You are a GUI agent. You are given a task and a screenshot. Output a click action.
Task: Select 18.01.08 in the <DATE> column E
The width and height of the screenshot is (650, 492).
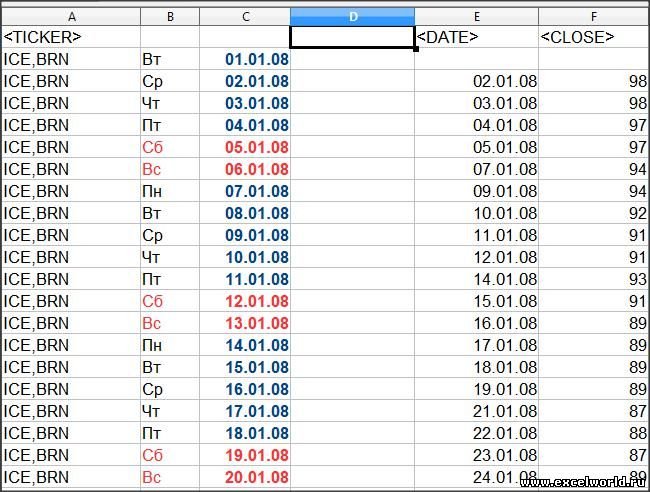point(476,366)
